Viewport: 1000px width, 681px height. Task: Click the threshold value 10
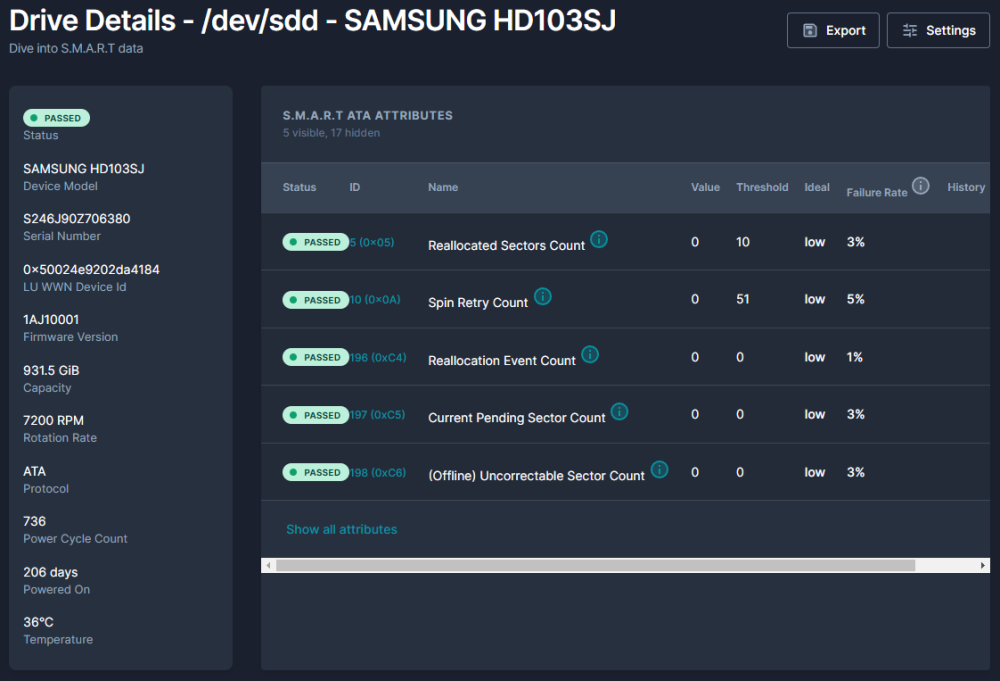[x=742, y=242]
